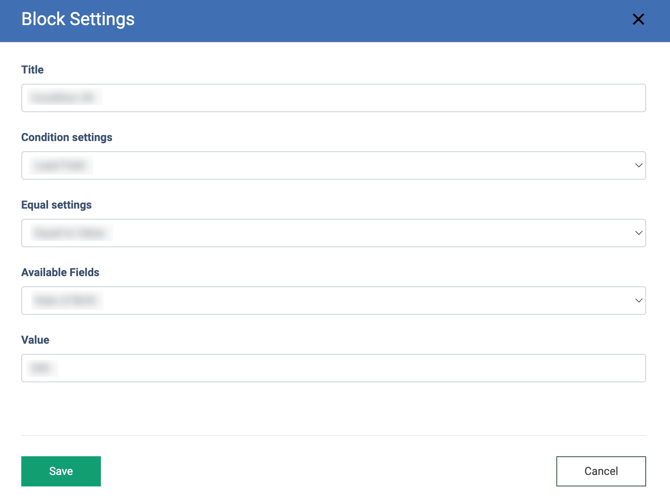The width and height of the screenshot is (670, 503).
Task: Click the Equal settings chevron arrow
Action: (638, 233)
